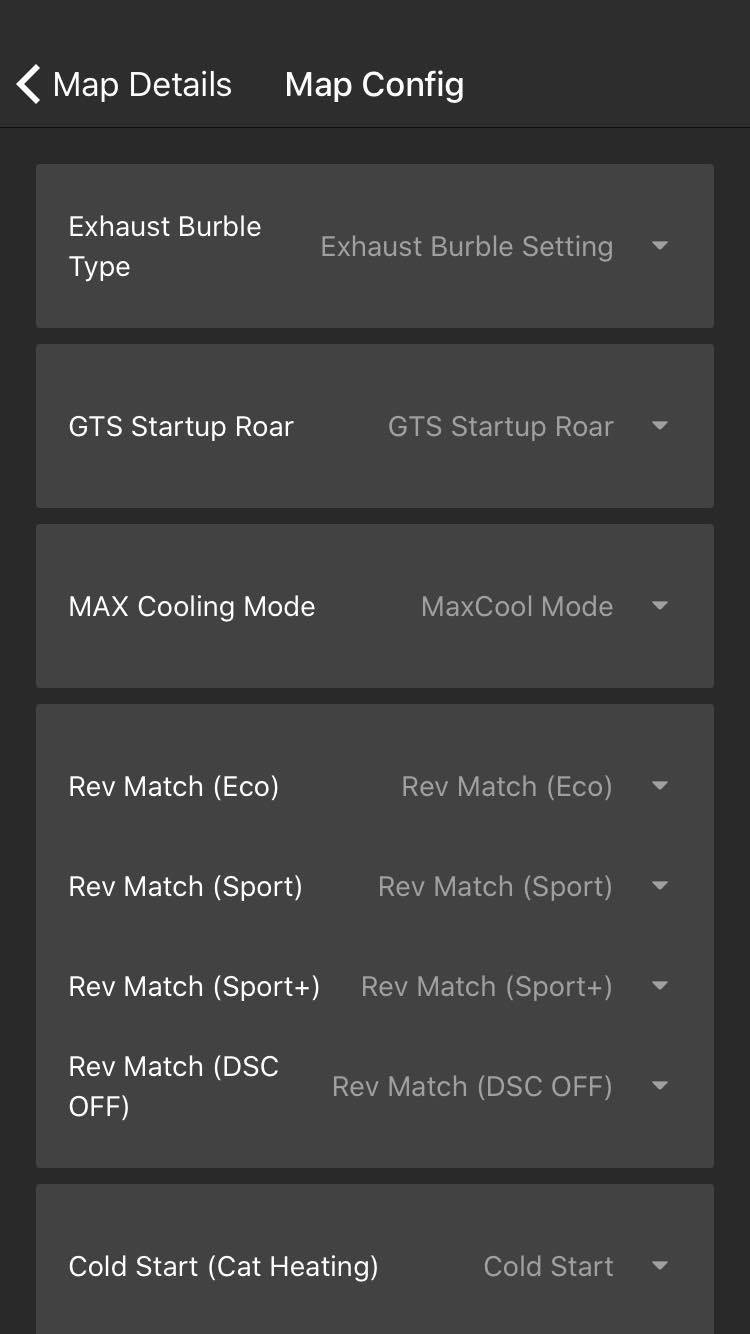The height and width of the screenshot is (1334, 750).
Task: Open MaxCool Mode dropdown
Action: pyautogui.click(x=517, y=607)
